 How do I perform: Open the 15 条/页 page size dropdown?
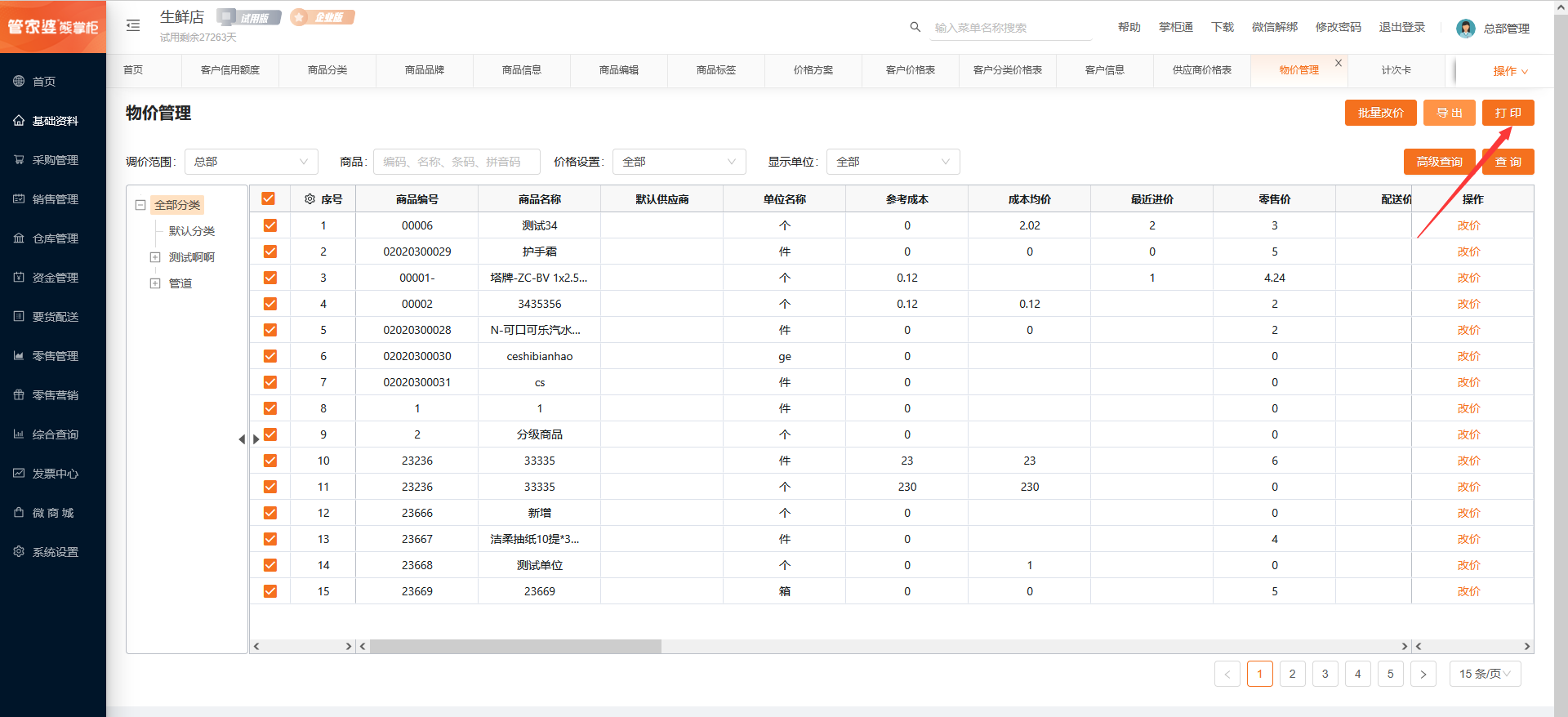(x=1486, y=674)
